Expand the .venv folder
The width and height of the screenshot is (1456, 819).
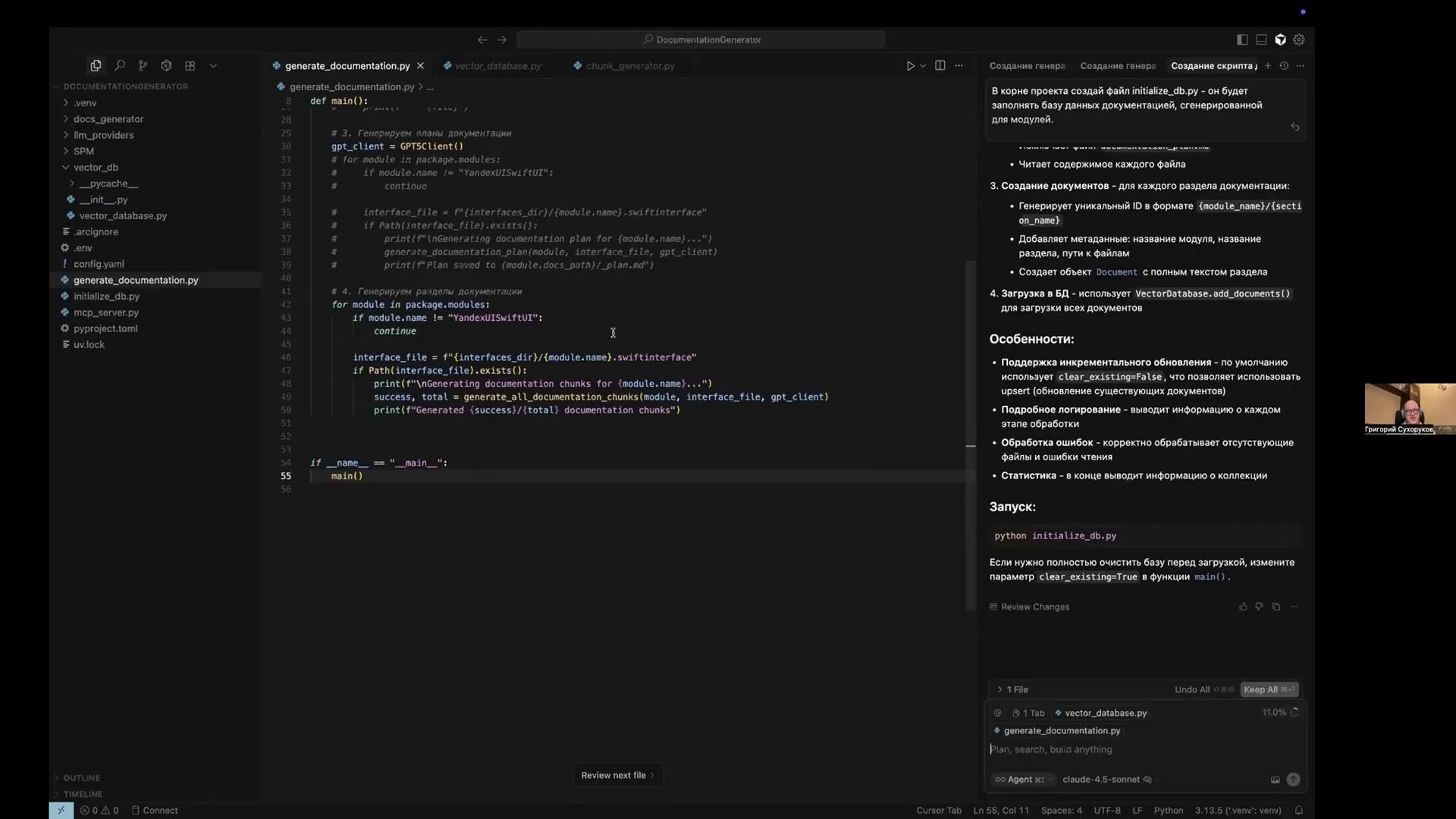(x=85, y=103)
